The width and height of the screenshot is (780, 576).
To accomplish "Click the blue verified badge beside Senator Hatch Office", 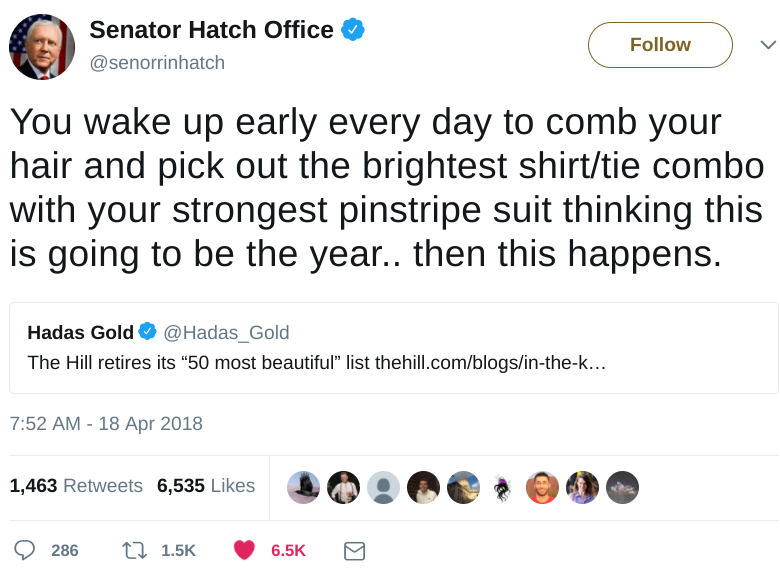I will coord(353,29).
